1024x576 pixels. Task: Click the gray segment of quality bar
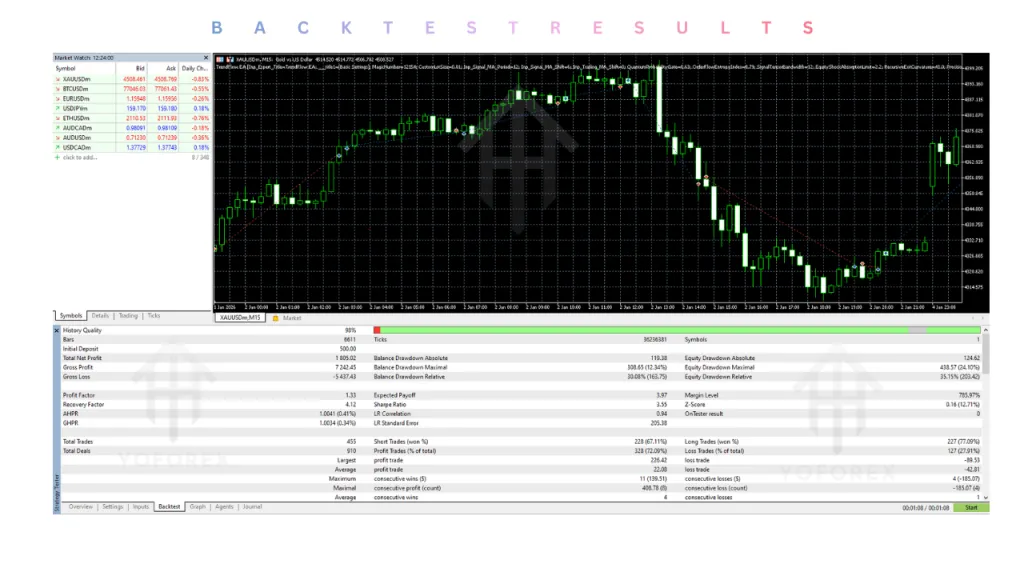[918, 330]
